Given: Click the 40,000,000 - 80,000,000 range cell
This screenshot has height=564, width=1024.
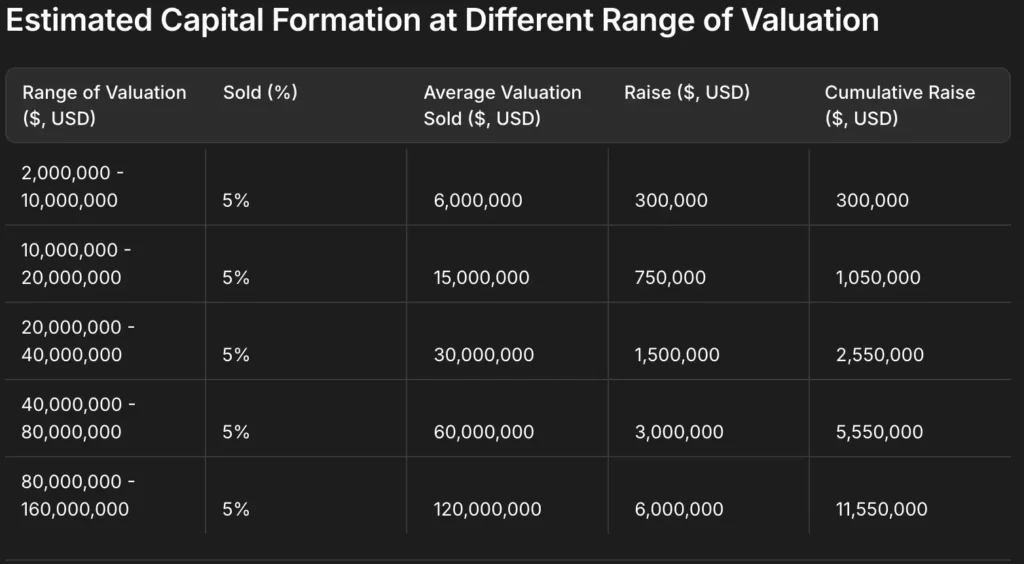Looking at the screenshot, I should (x=76, y=418).
